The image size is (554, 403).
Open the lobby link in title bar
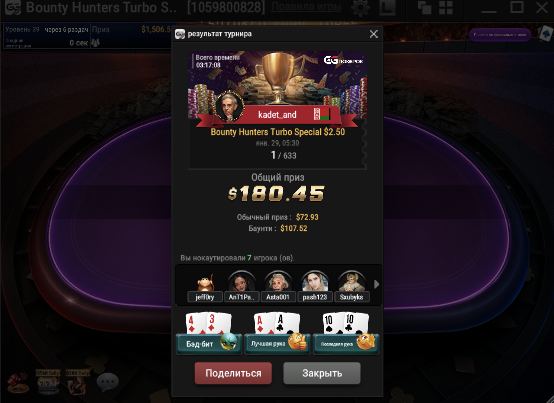306,6
